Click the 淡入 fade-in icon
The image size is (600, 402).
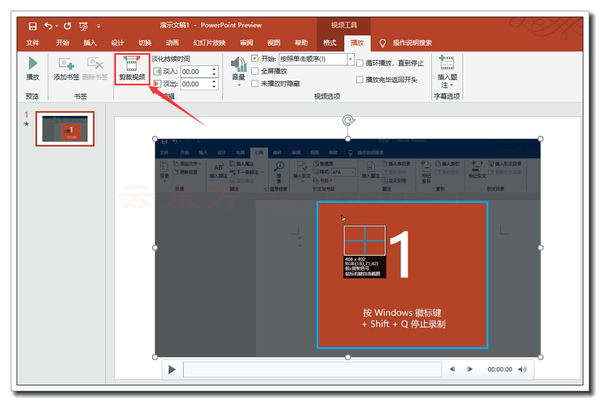click(157, 71)
